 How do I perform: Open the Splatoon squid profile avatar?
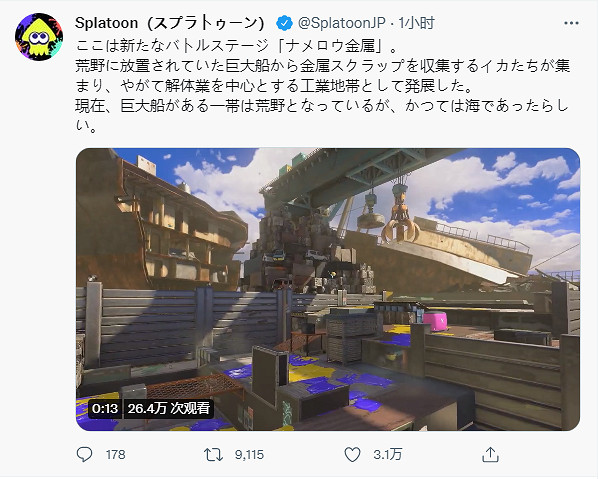[x=39, y=37]
